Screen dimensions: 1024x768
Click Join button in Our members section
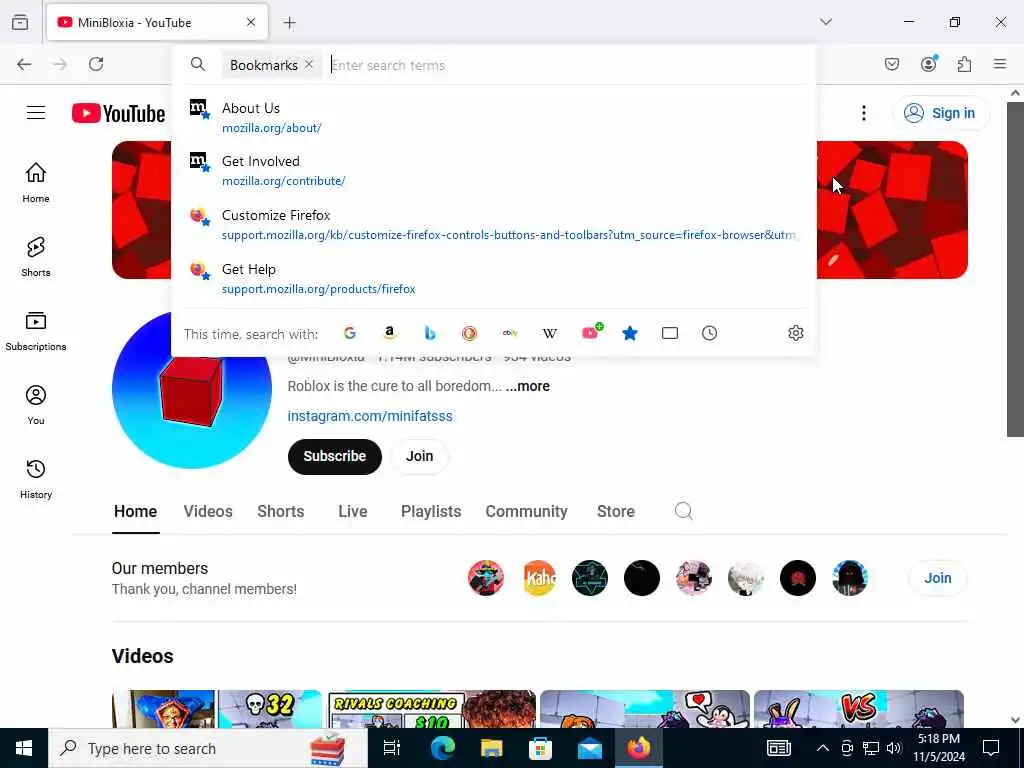coord(937,578)
